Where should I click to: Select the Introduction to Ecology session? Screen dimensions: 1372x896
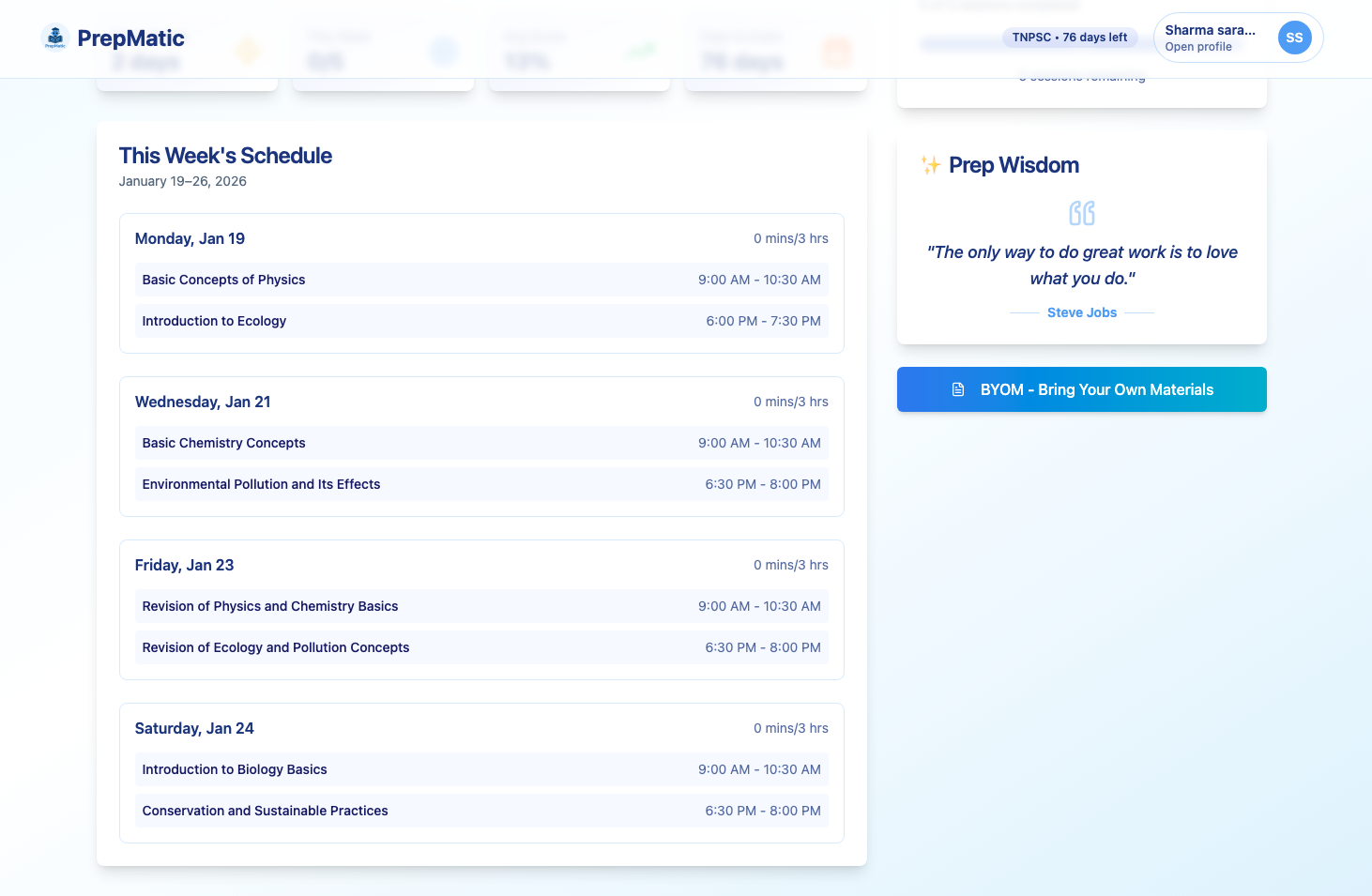481,320
